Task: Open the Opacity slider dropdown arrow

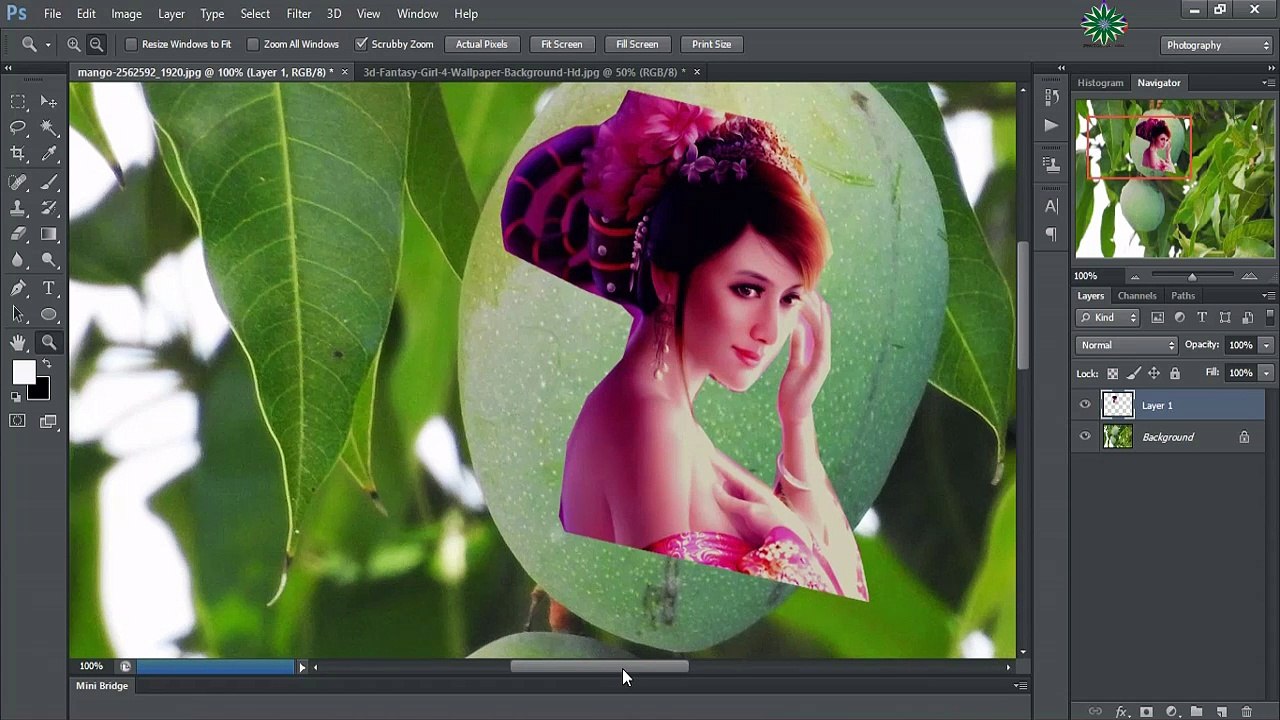Action: (x=1266, y=345)
